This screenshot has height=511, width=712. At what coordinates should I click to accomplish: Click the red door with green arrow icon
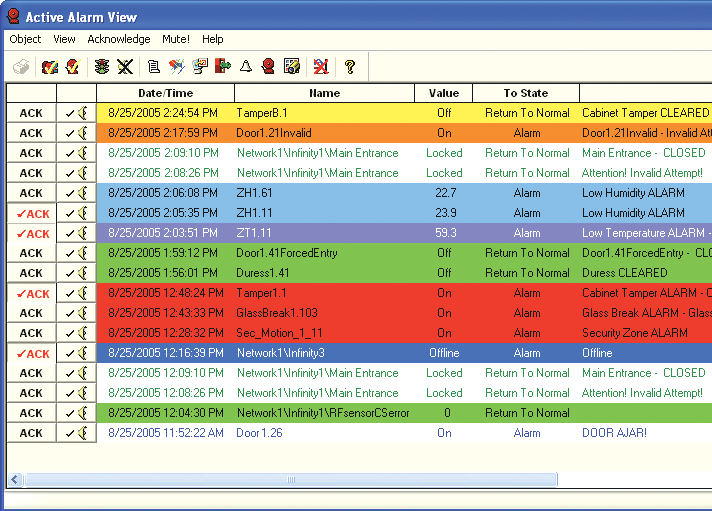[222, 67]
